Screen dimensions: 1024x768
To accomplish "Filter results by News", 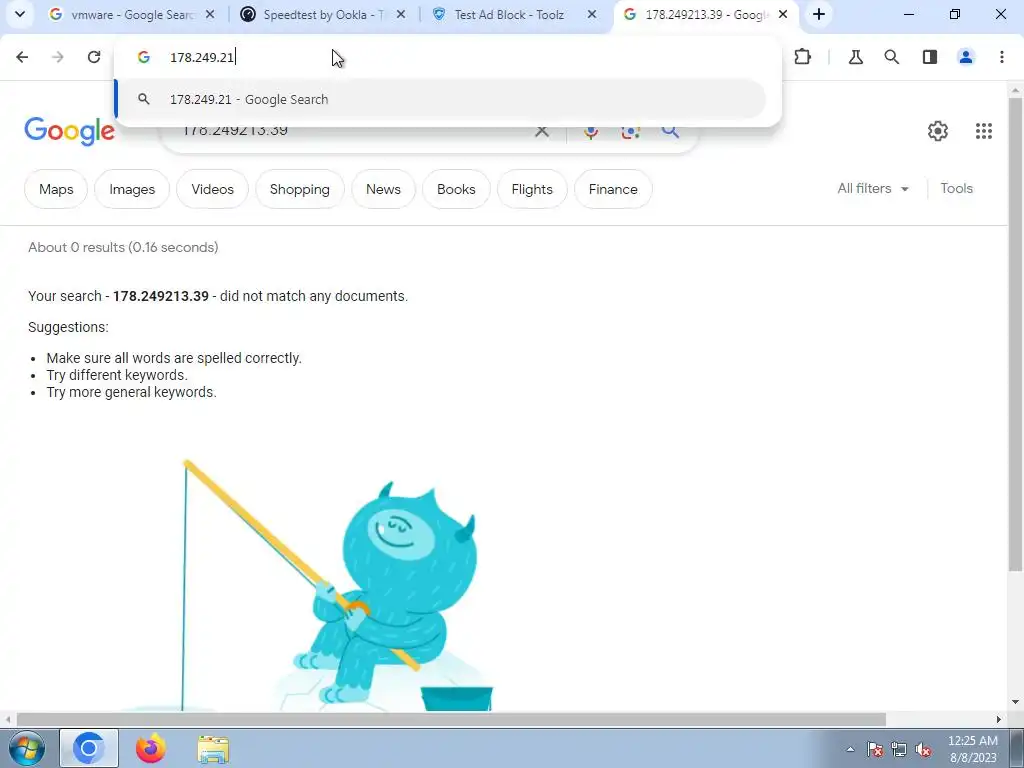I will tap(383, 189).
